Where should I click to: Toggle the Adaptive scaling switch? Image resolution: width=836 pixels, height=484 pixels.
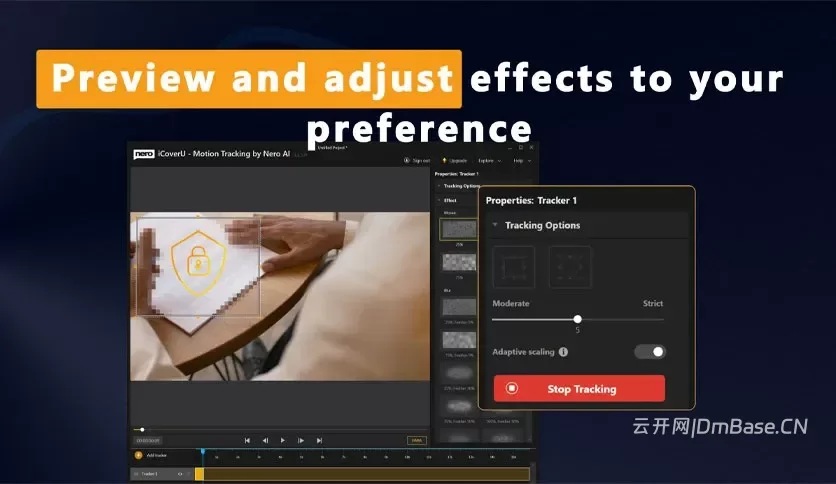pos(650,352)
